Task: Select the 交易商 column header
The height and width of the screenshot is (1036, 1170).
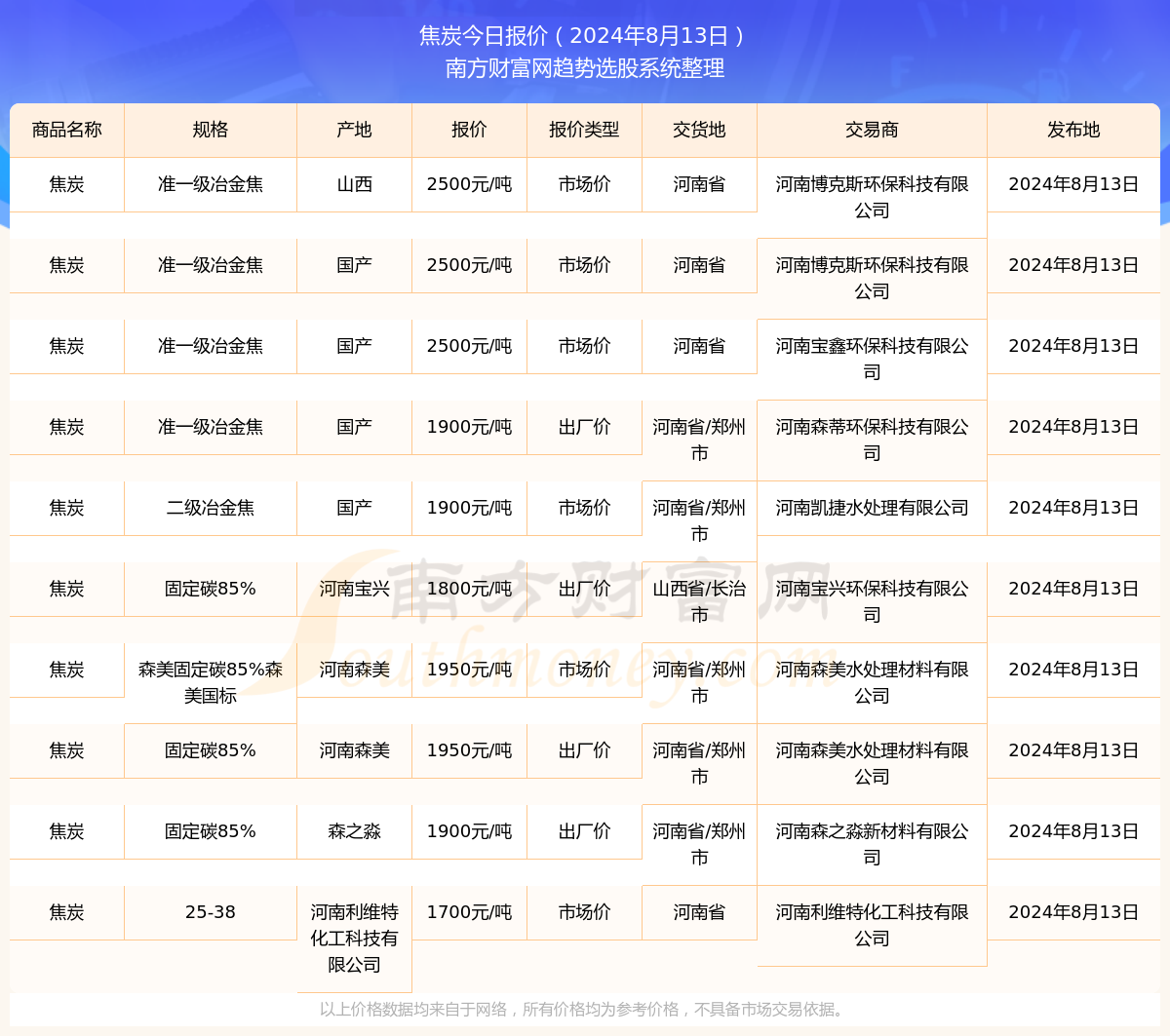Action: pyautogui.click(x=872, y=130)
